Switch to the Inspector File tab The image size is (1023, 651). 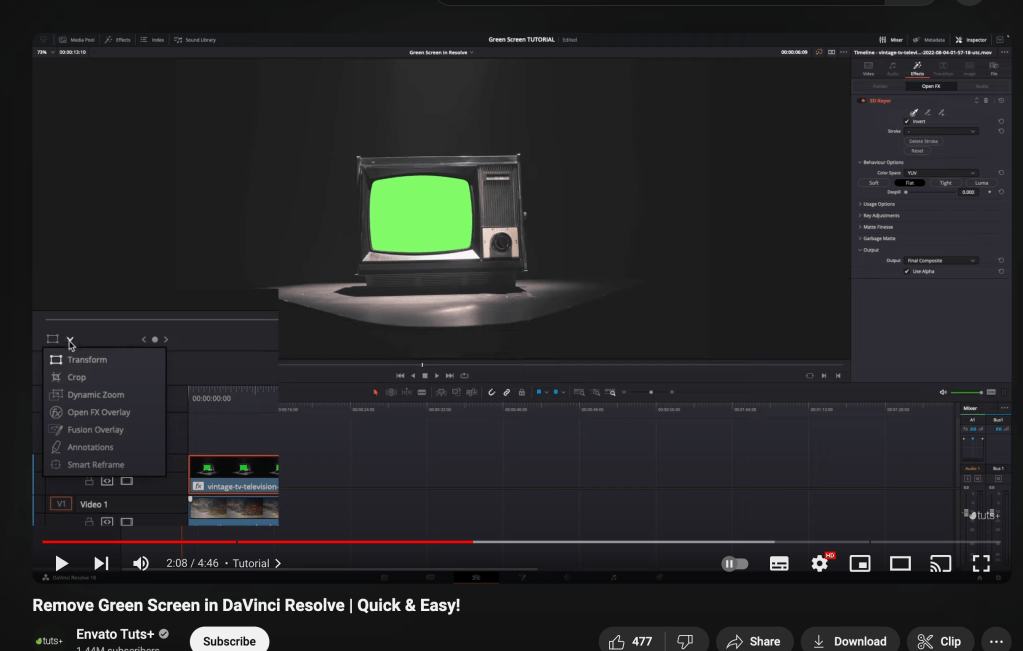click(994, 68)
